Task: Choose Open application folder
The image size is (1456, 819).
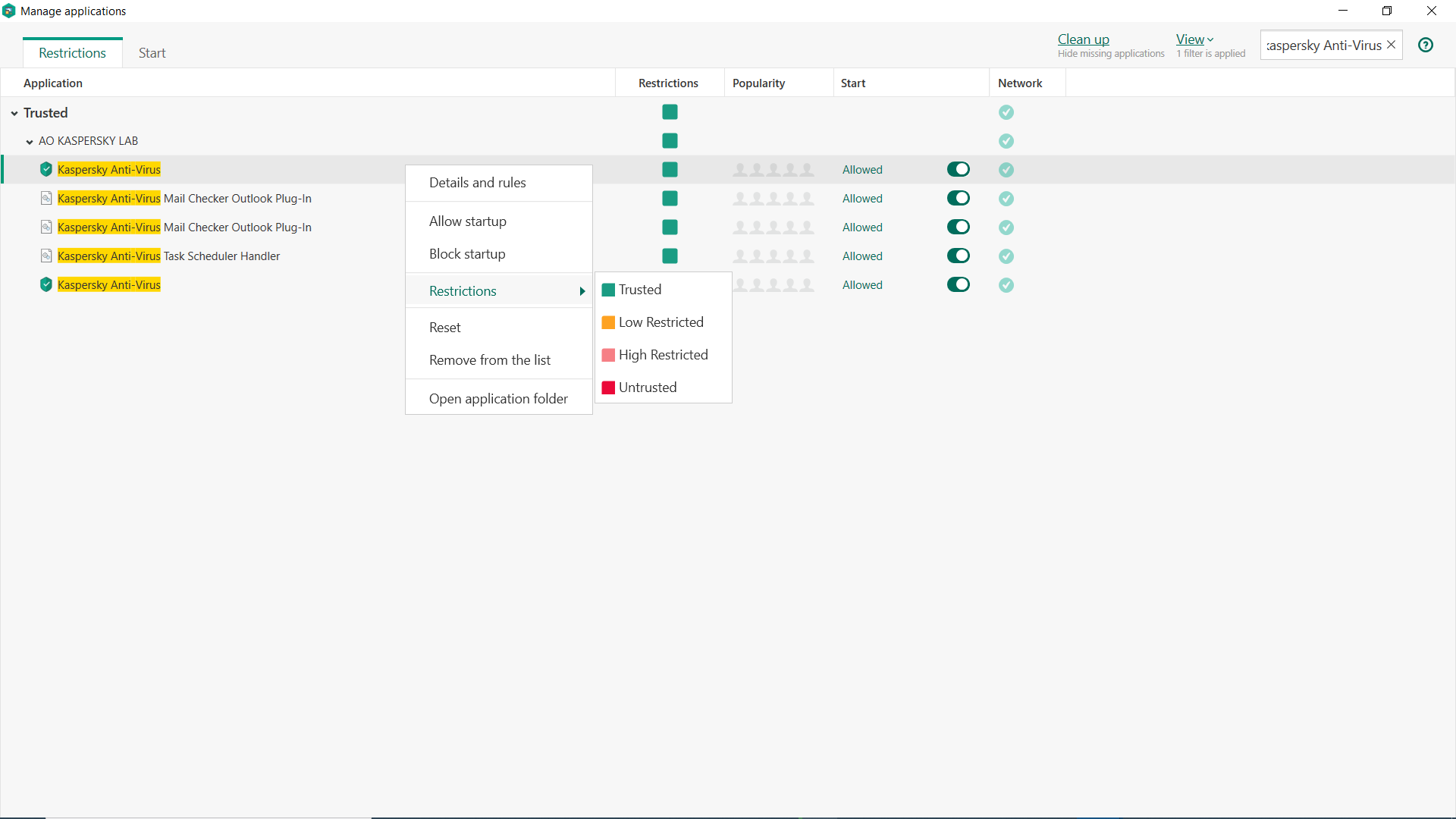Action: click(x=499, y=399)
